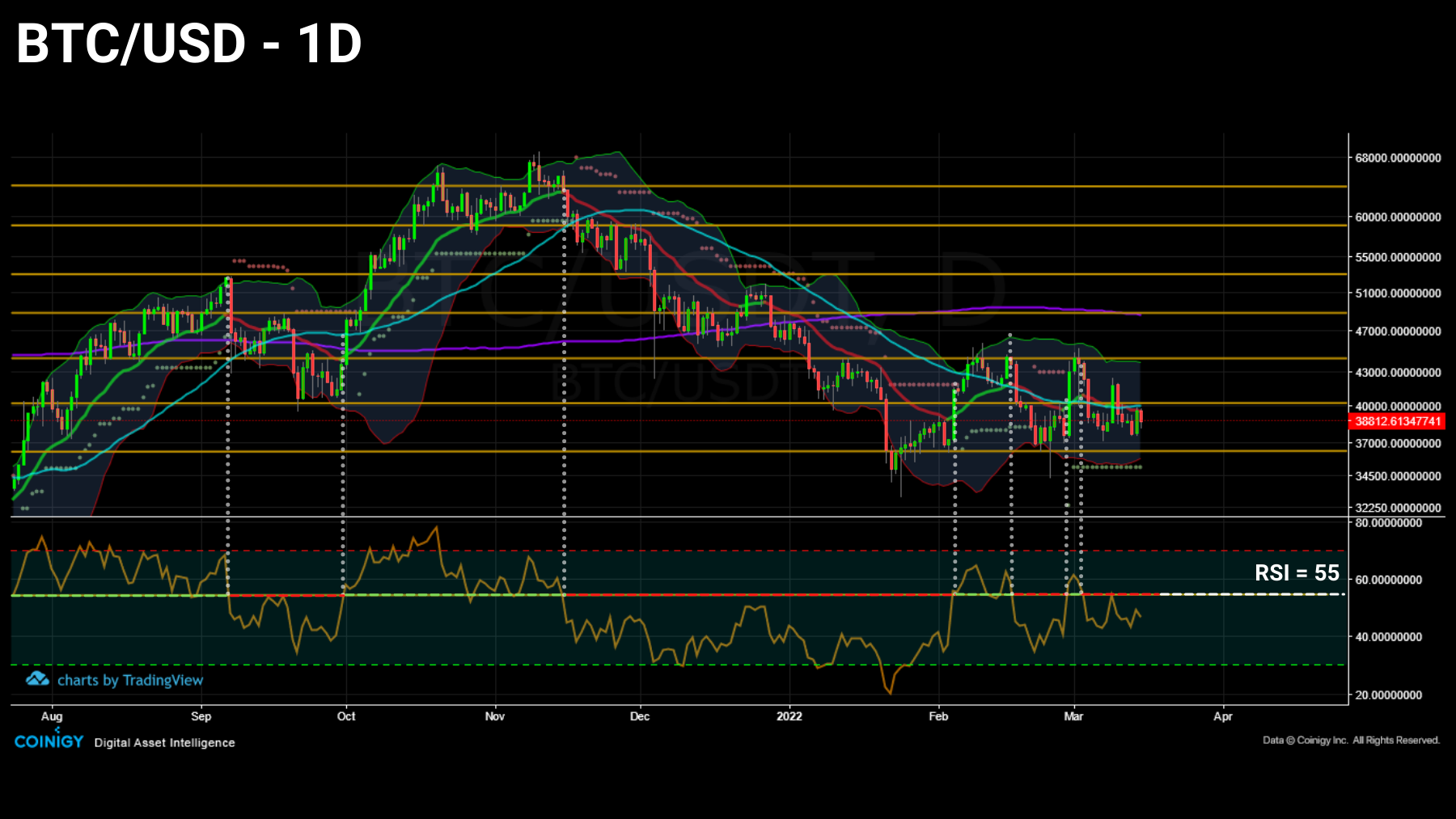This screenshot has width=1456, height=819.
Task: Click the 'Aug' month label on the time axis
Action: (51, 716)
